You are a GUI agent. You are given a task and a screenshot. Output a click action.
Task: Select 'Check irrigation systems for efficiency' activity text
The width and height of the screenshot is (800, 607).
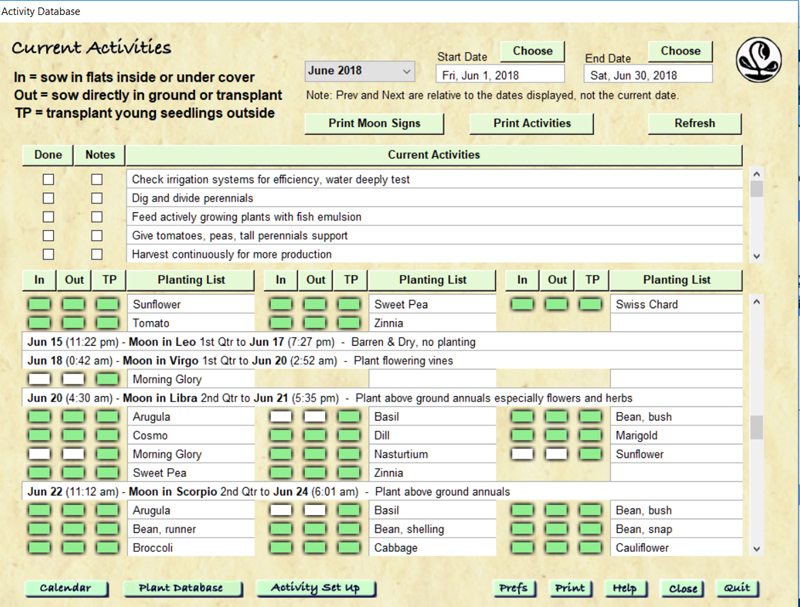pyautogui.click(x=434, y=179)
